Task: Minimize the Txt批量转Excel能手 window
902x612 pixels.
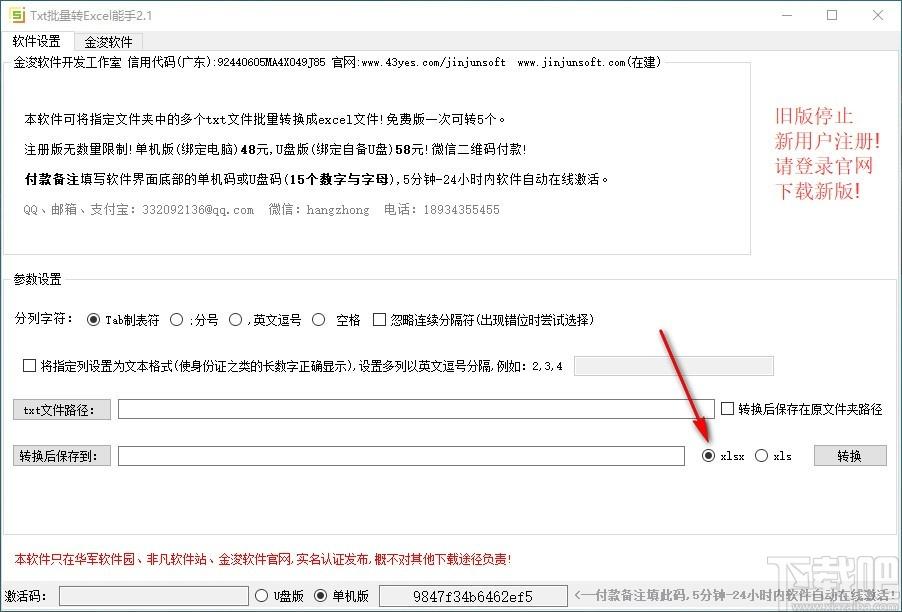Action: (787, 16)
